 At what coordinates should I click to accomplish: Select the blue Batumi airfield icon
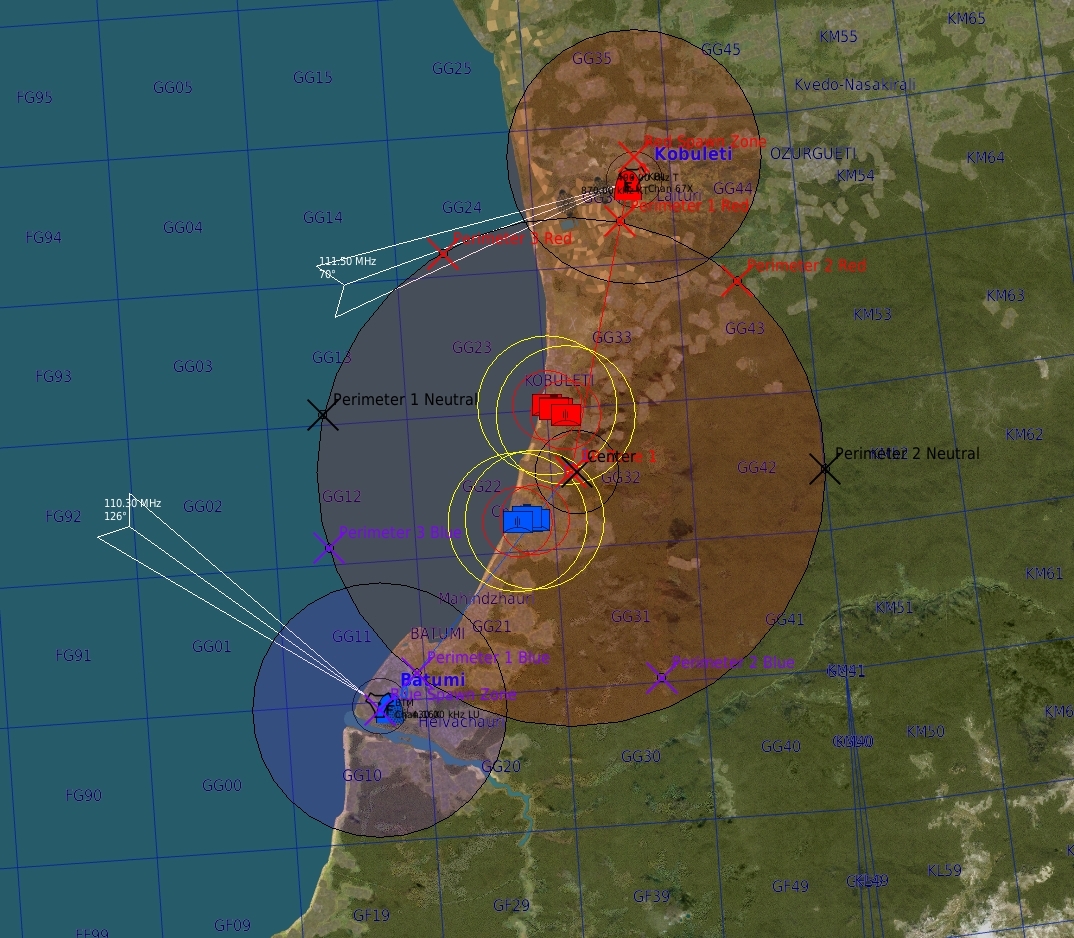pos(382,709)
